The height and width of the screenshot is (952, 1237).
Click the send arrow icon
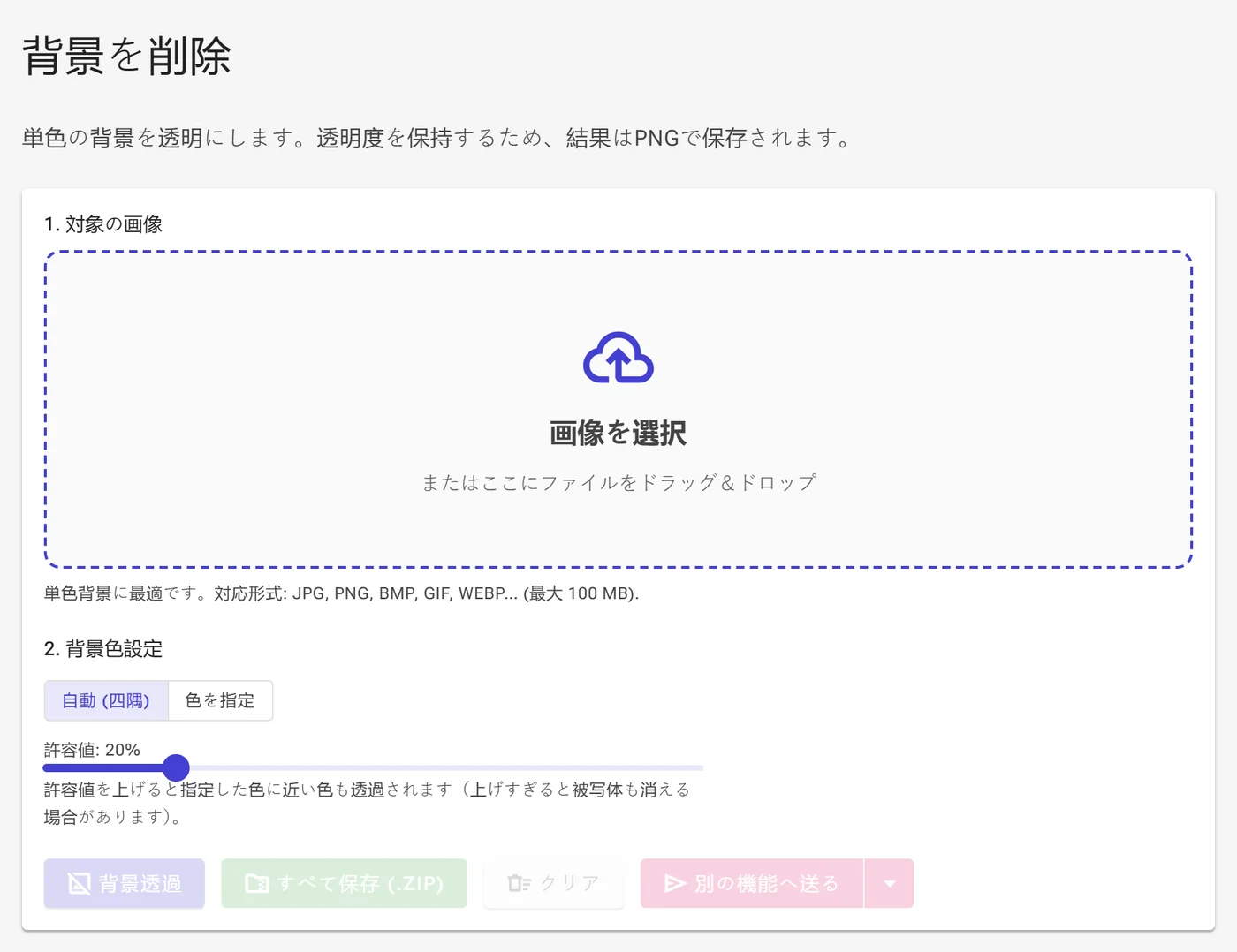click(675, 883)
